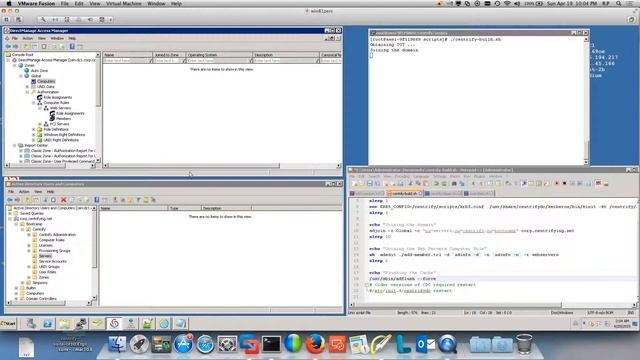Click line 18 adflush command in editor
Screen dimensions: 640x360
pyautogui.click(x=402, y=279)
